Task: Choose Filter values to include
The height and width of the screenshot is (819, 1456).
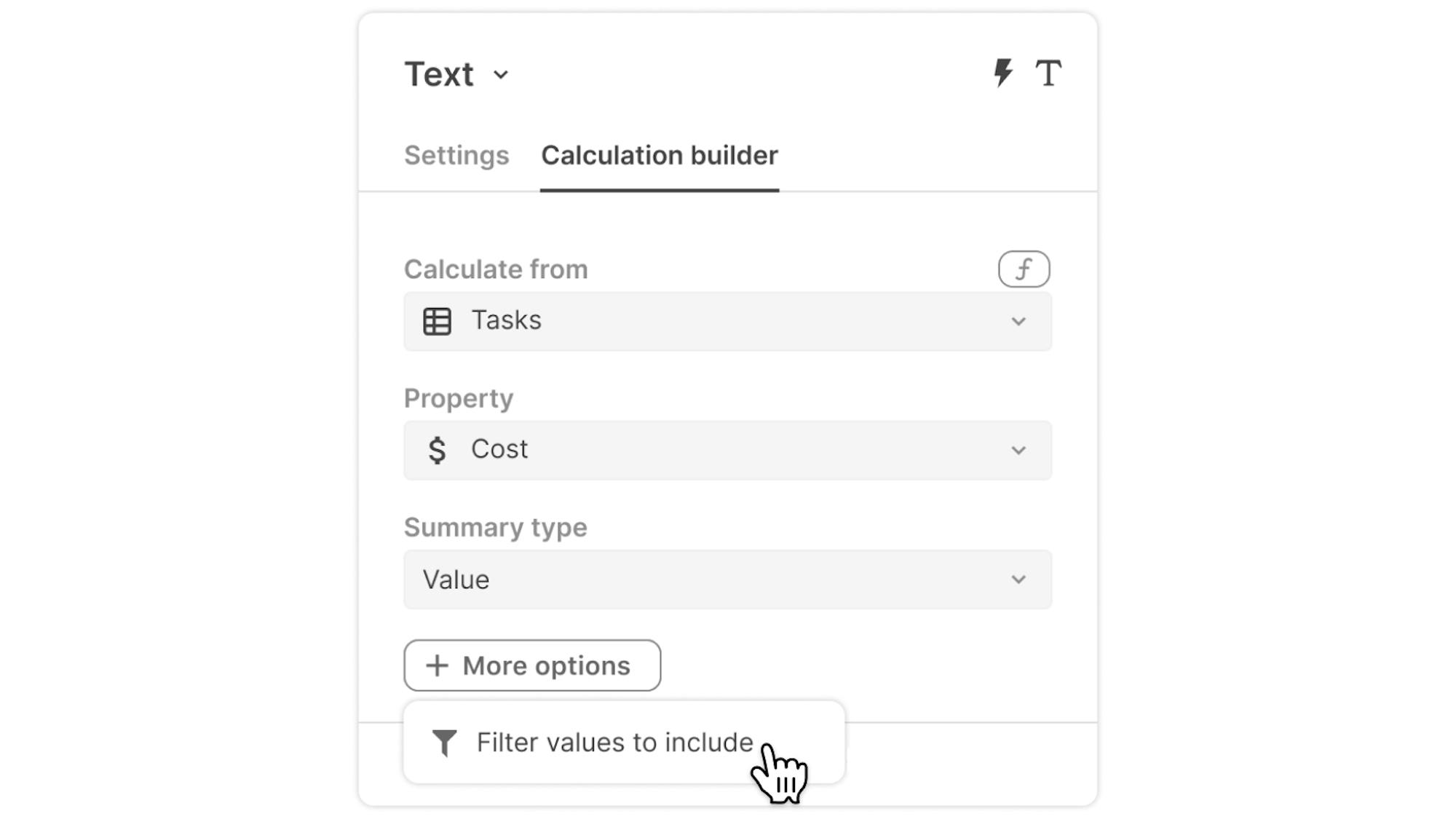Action: [x=614, y=743]
